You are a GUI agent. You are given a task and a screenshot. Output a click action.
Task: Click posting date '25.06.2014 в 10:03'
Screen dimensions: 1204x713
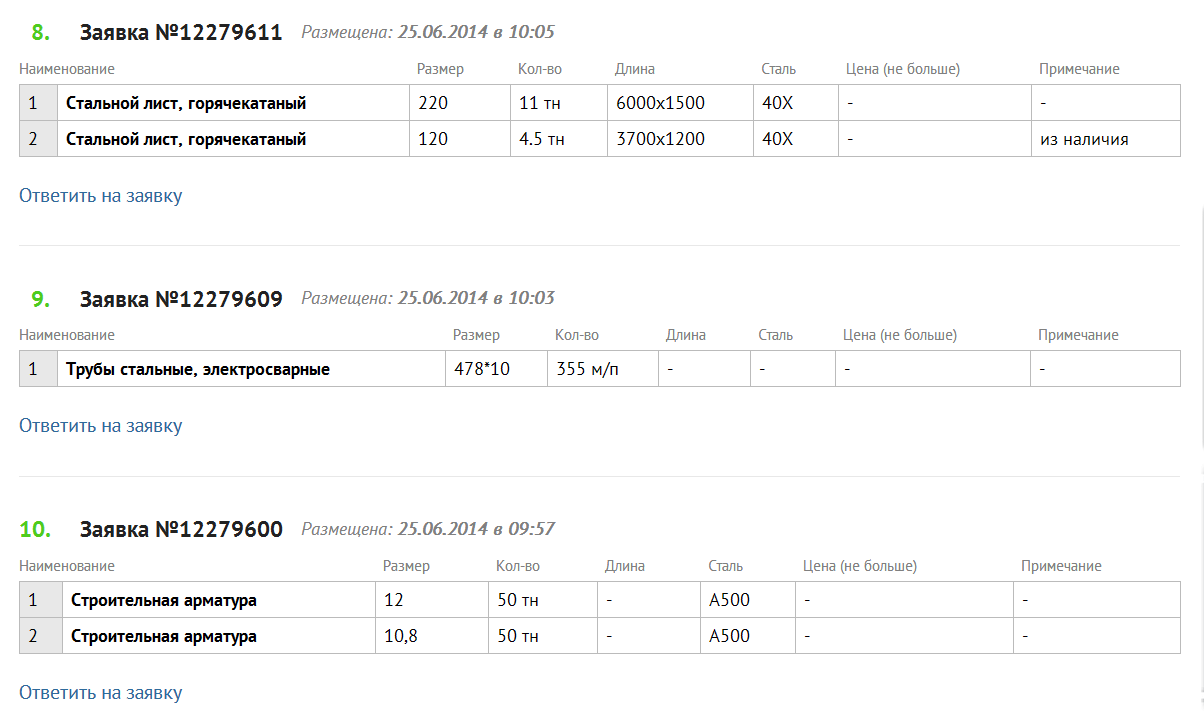476,298
